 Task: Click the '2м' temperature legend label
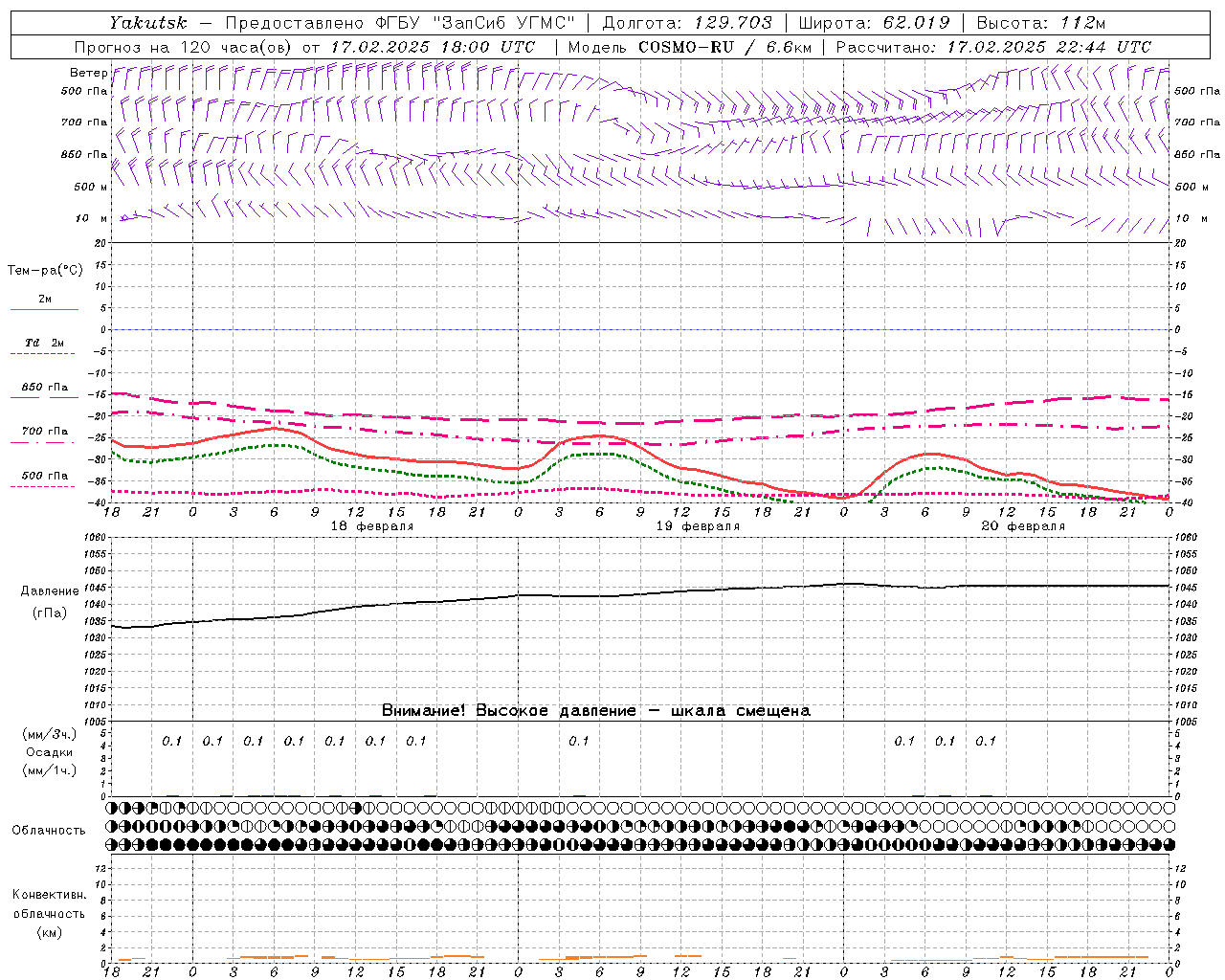click(45, 300)
